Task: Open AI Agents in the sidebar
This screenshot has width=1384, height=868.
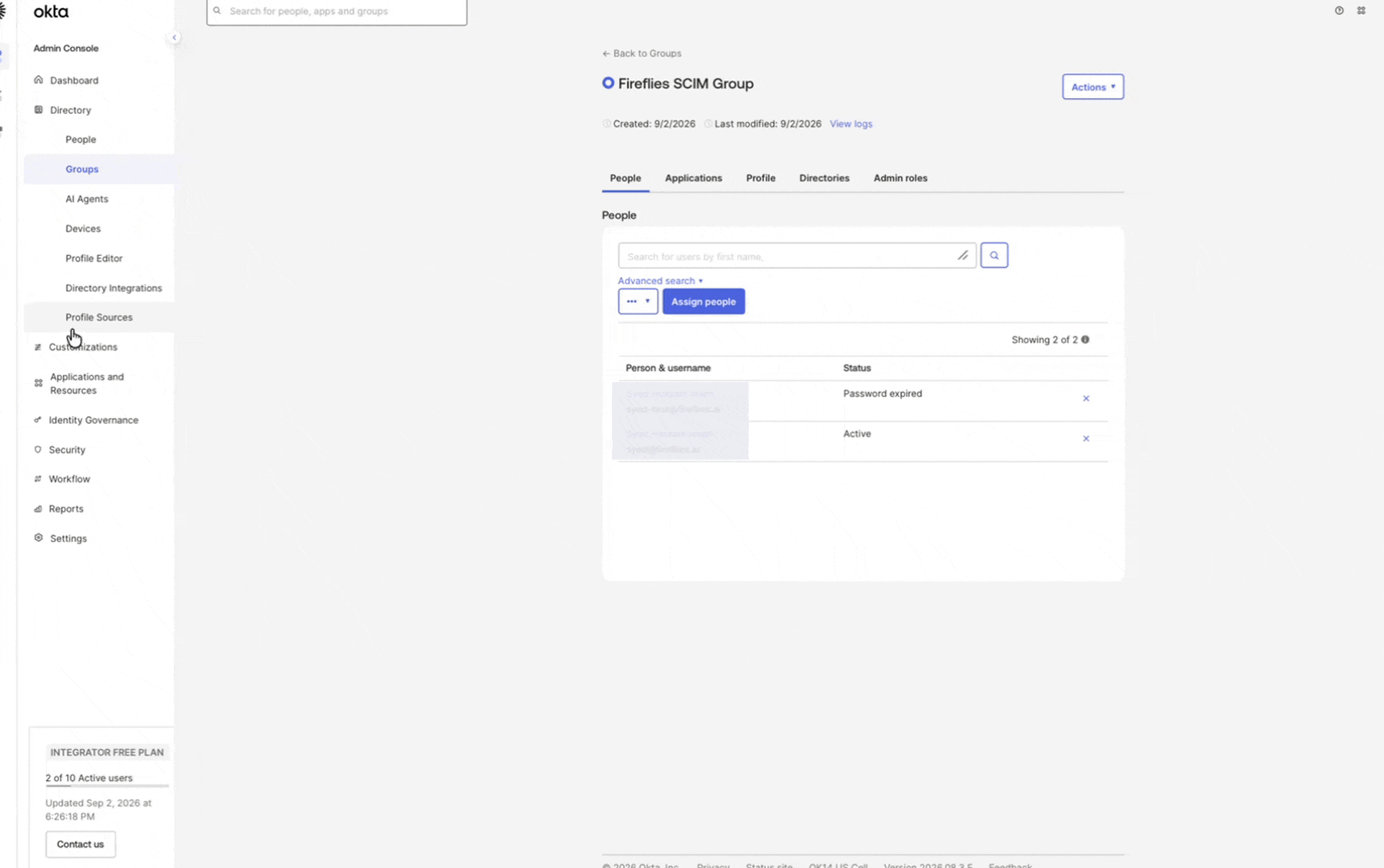Action: point(86,198)
